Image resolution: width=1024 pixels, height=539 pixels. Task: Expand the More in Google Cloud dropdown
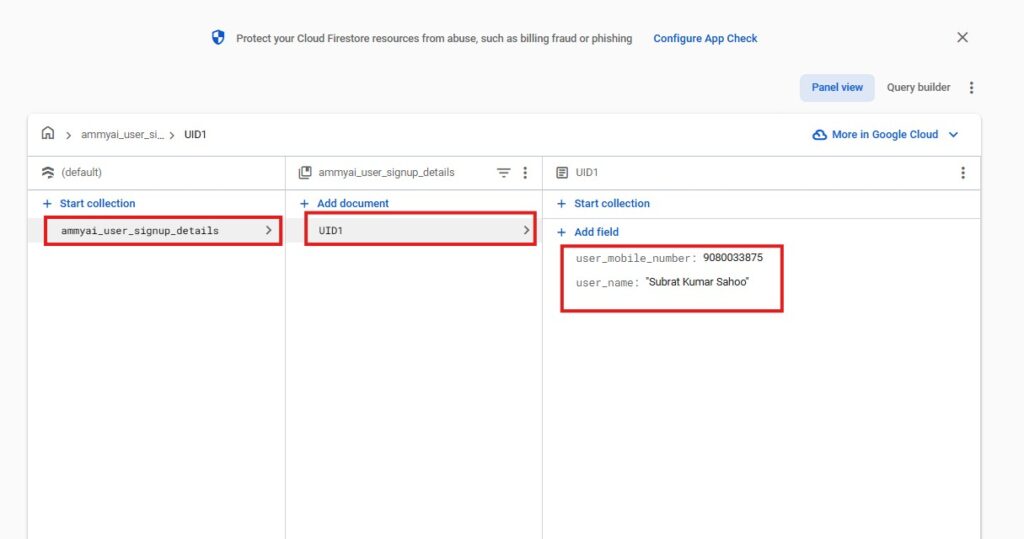coord(953,135)
